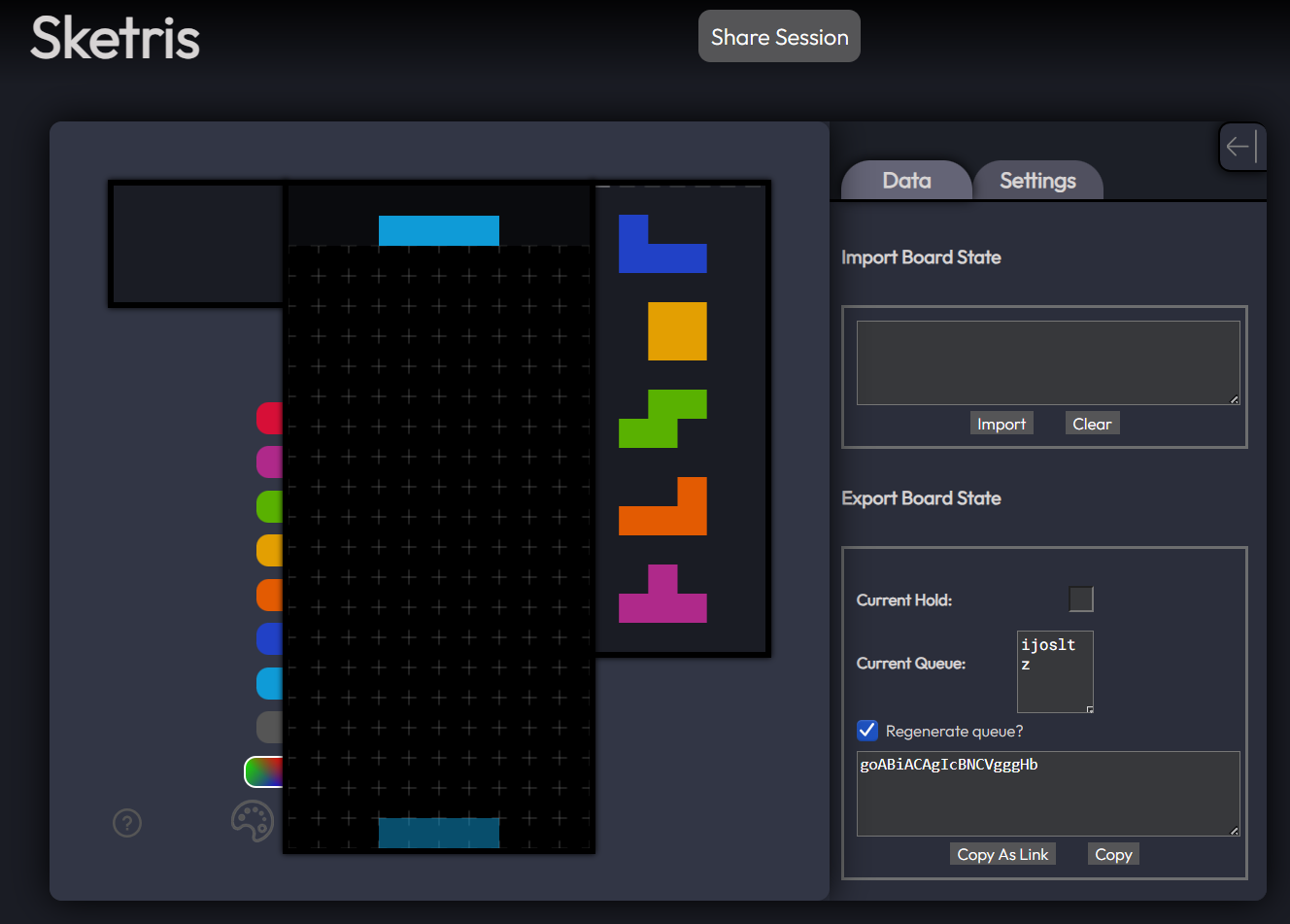Click the Current Hold box
This screenshot has width=1290, height=924.
1080,599
